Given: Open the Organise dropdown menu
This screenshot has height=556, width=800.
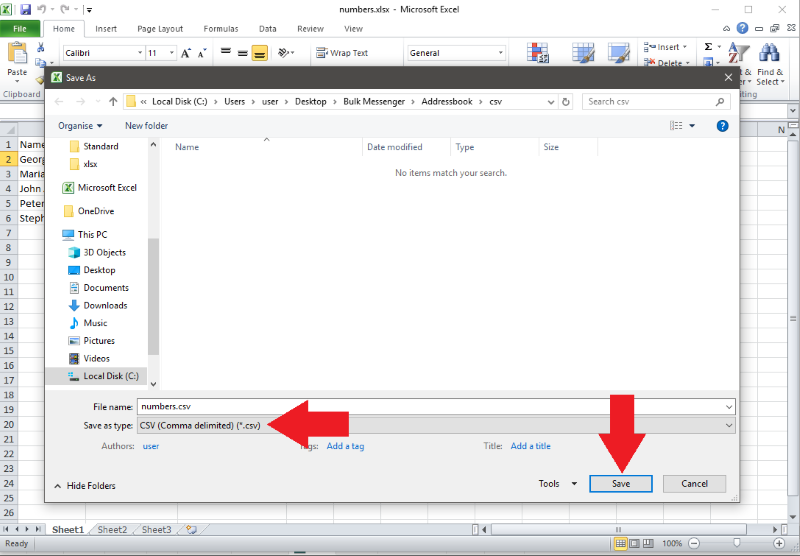Looking at the screenshot, I should [80, 126].
